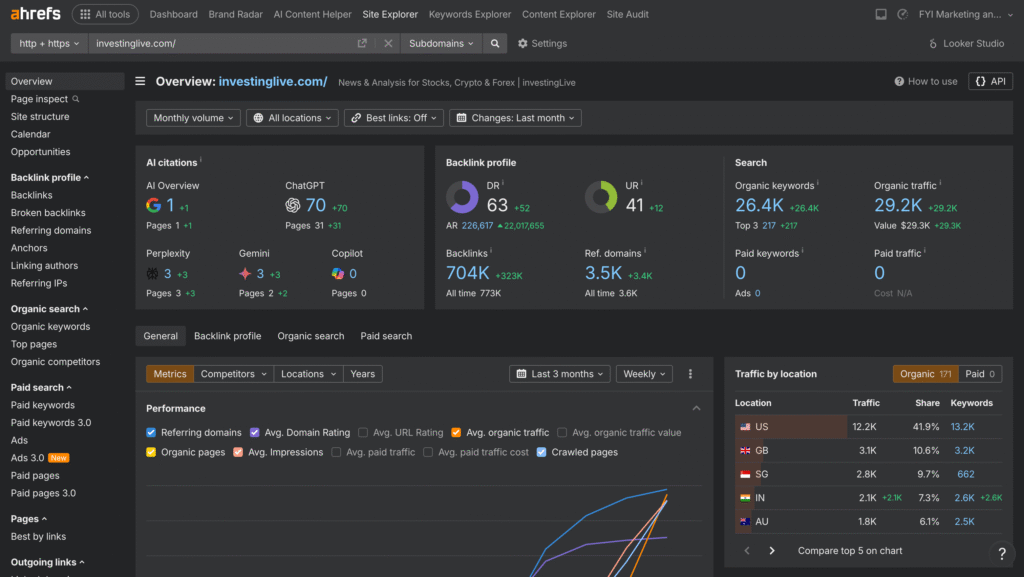Viewport: 1024px width, 577px height.
Task: Enable Avg. organic traffic value checkbox
Action: pos(562,433)
